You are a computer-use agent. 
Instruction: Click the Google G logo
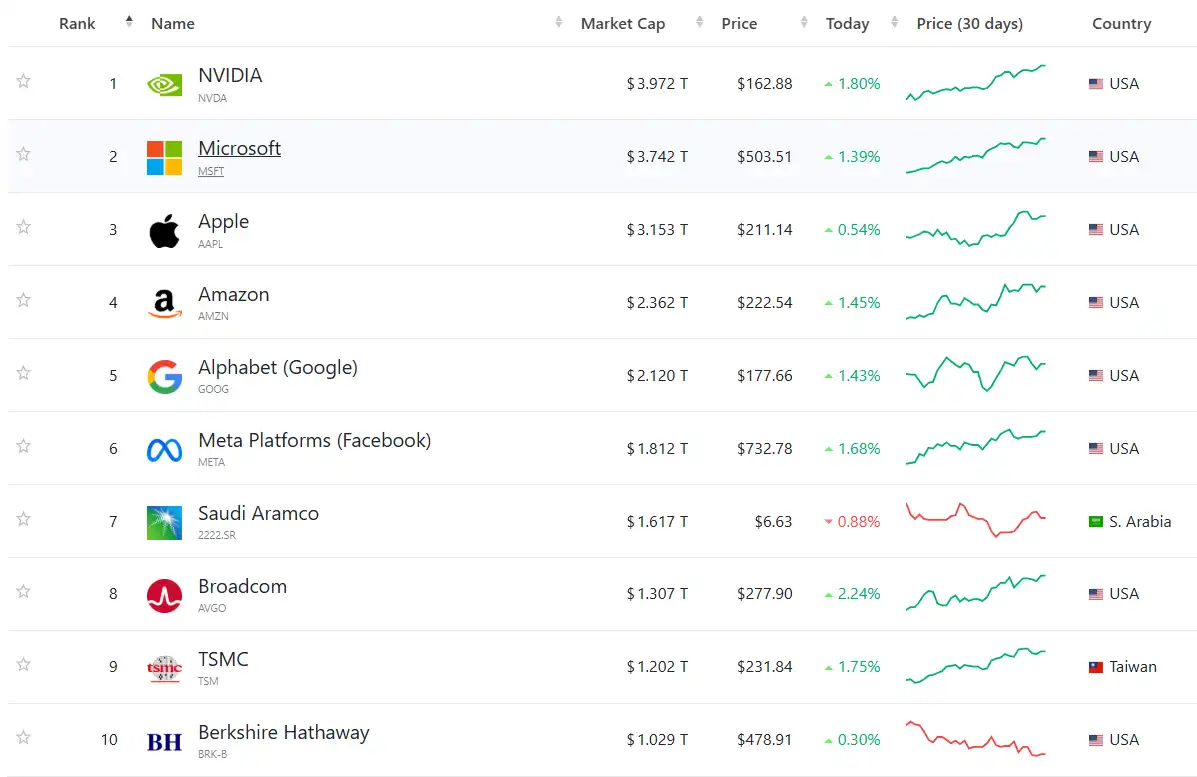[164, 376]
